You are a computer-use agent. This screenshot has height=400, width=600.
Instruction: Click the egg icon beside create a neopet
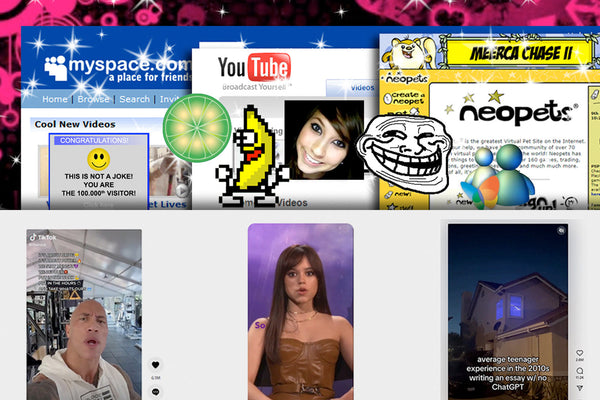click(x=387, y=98)
